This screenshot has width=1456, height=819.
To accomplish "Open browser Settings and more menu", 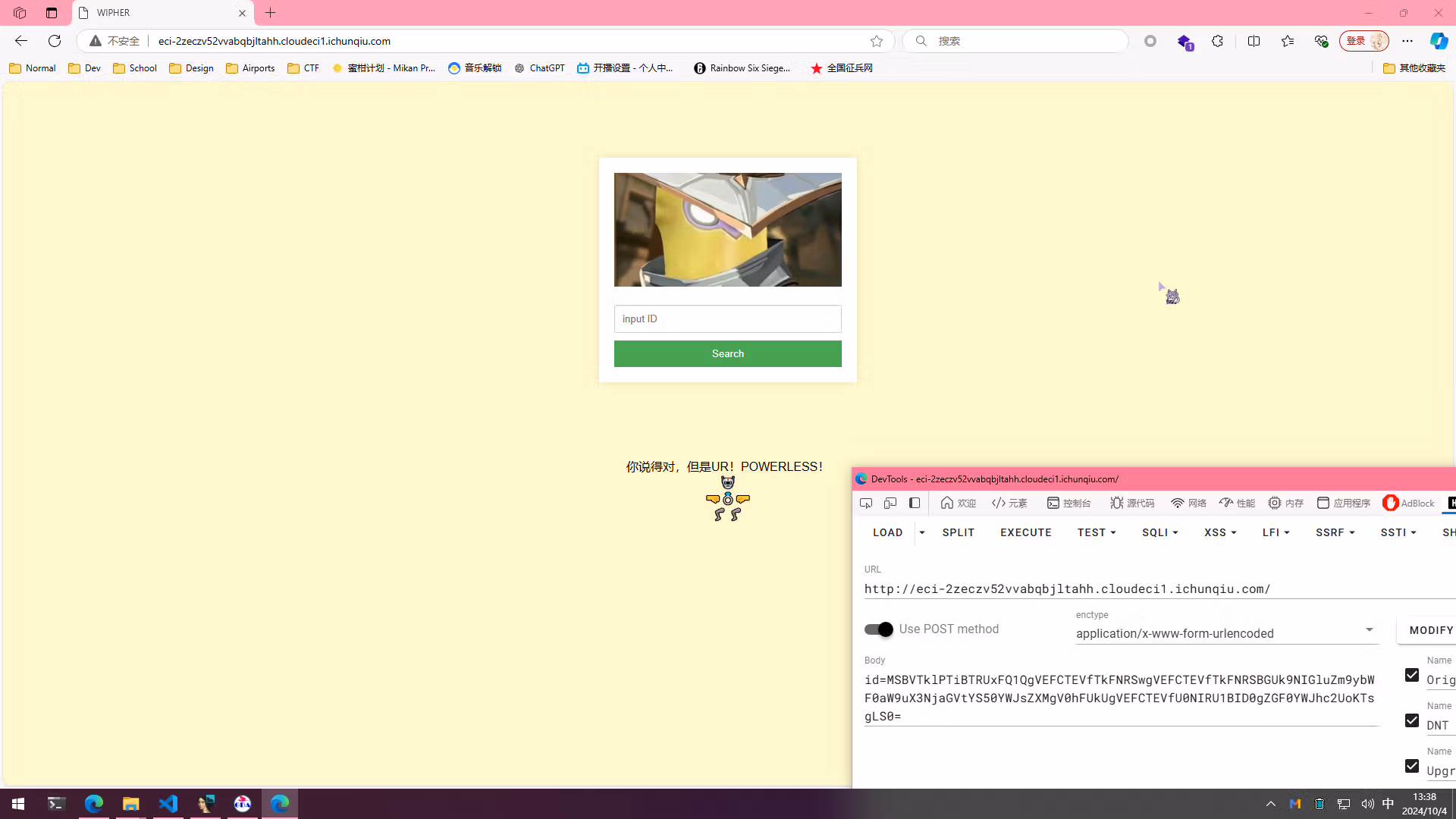I will 1407,41.
